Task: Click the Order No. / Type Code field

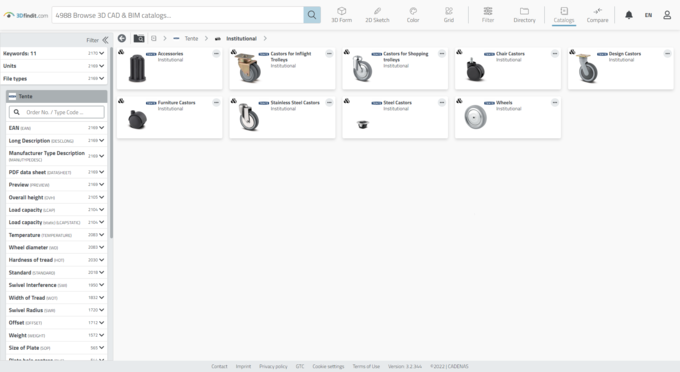Action: click(x=56, y=112)
